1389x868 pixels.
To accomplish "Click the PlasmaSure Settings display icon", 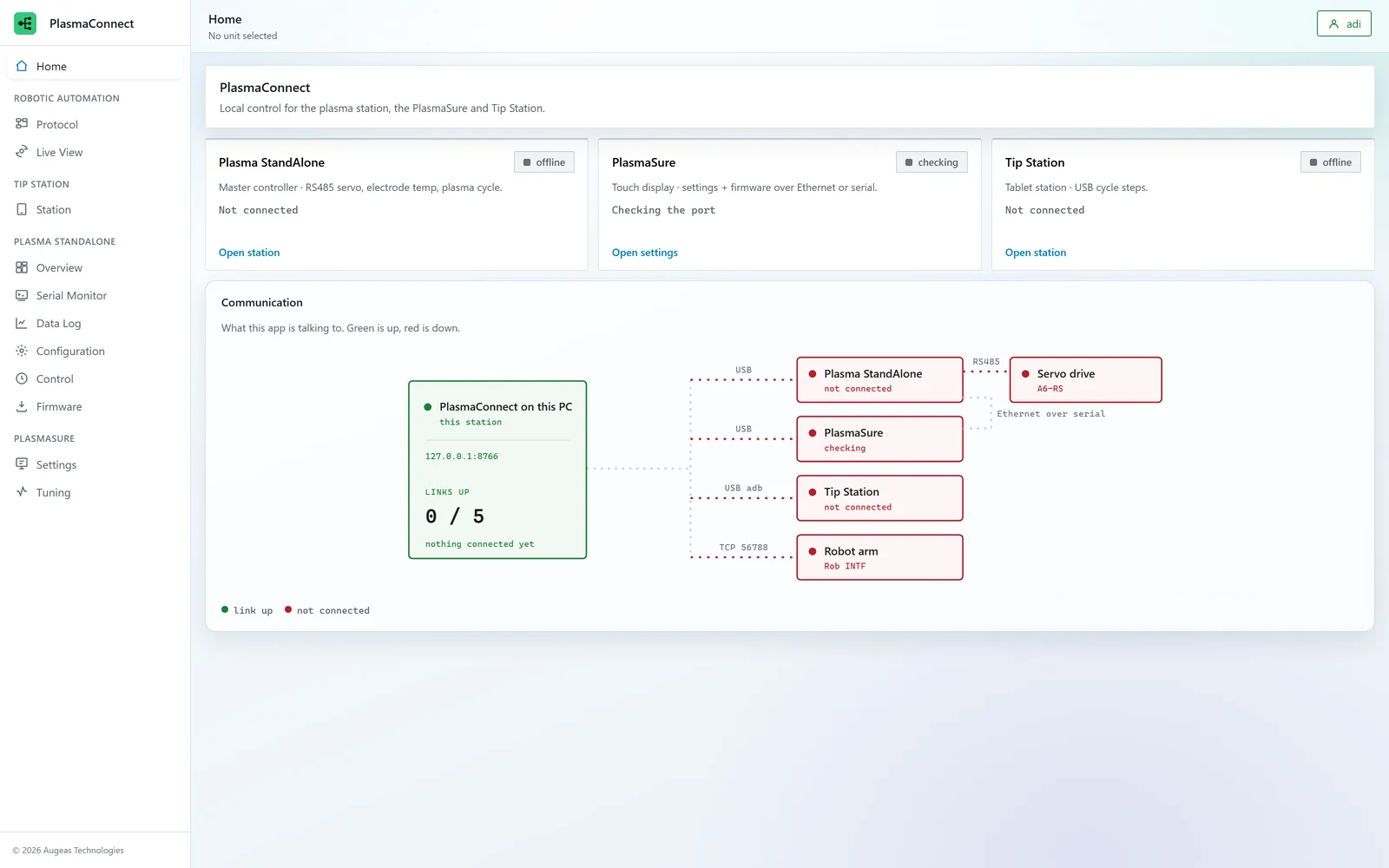I will click(x=22, y=464).
